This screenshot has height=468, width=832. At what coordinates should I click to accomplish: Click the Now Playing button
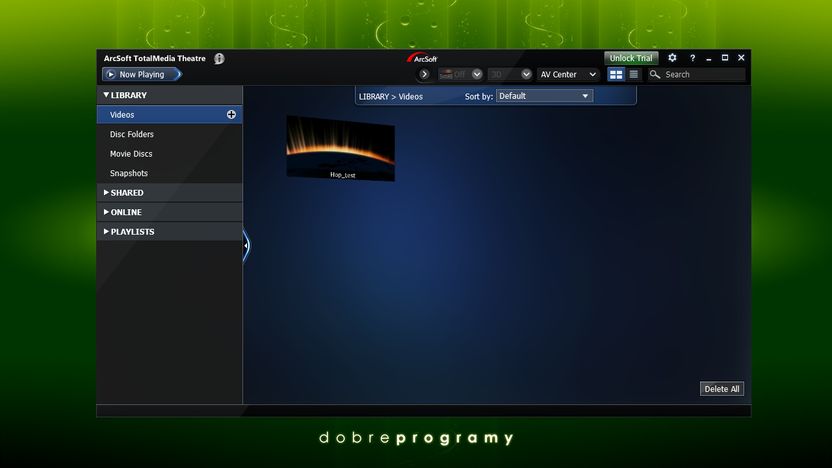pos(142,74)
